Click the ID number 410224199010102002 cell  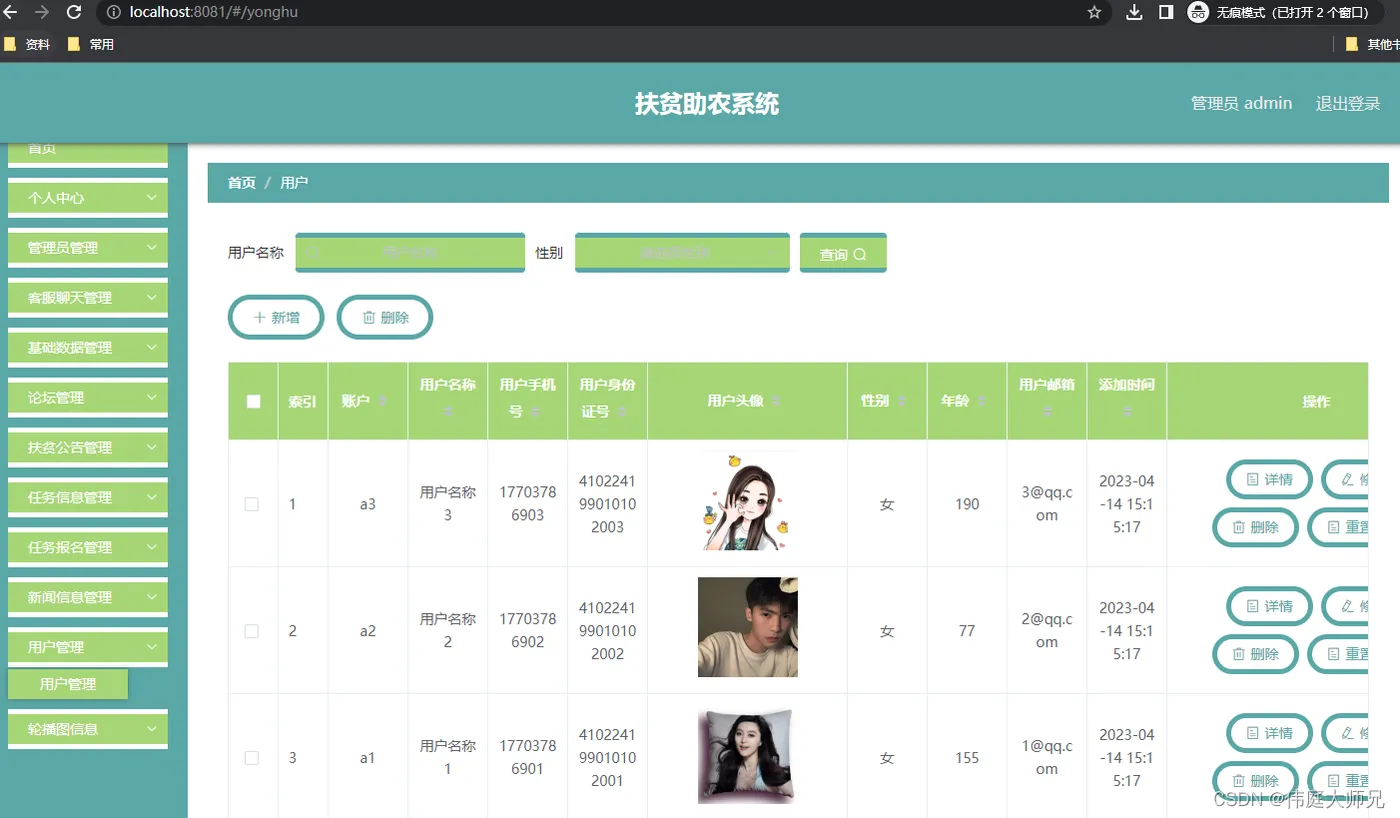(x=607, y=631)
